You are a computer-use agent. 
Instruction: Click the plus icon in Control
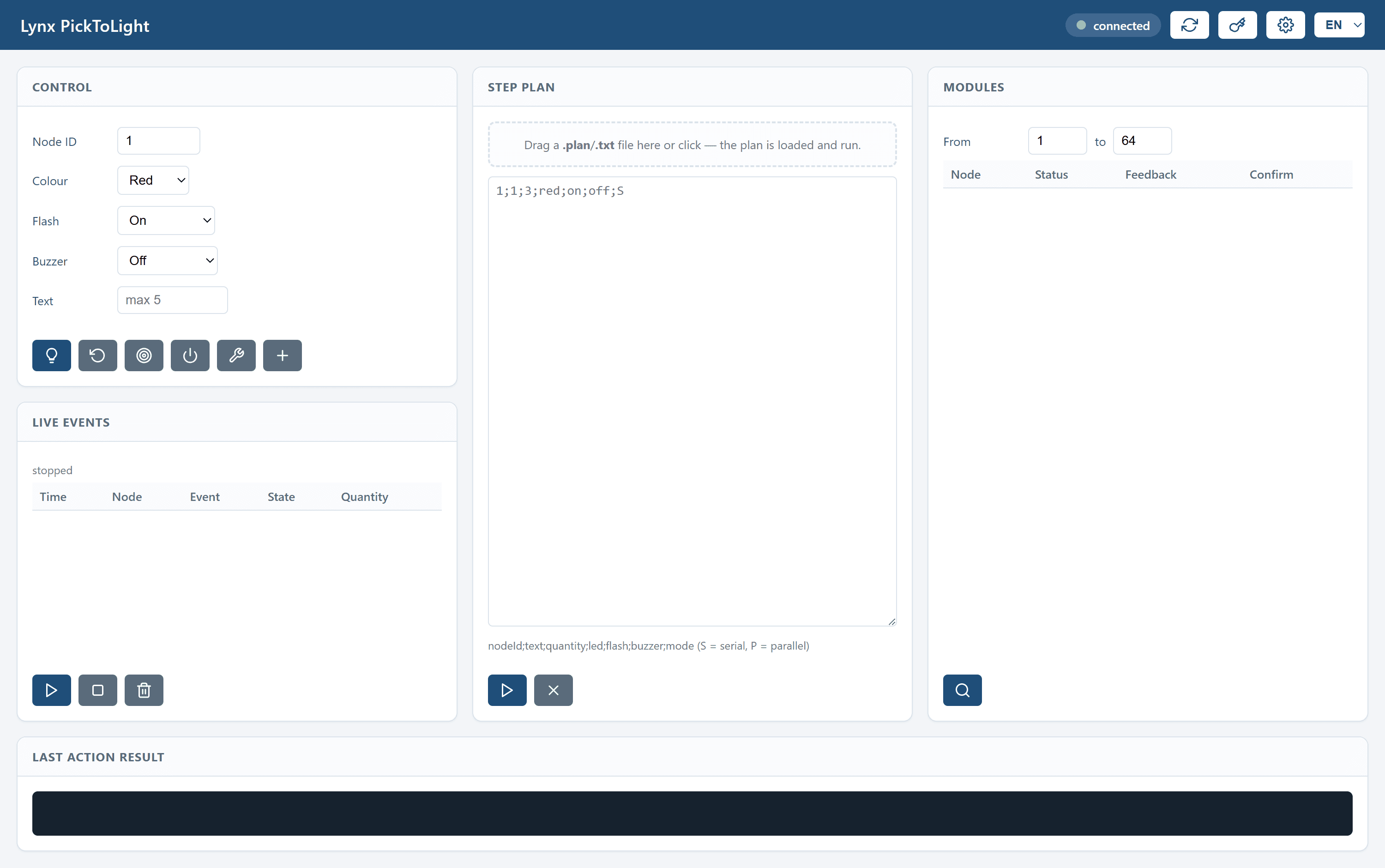(283, 356)
